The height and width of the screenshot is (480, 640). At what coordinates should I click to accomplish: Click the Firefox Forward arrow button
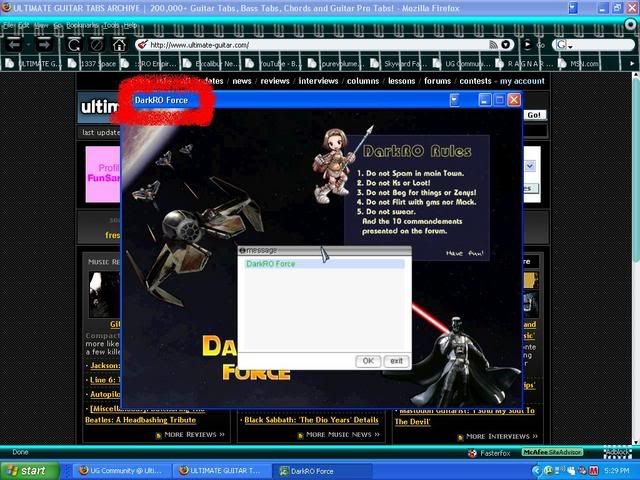click(44, 44)
